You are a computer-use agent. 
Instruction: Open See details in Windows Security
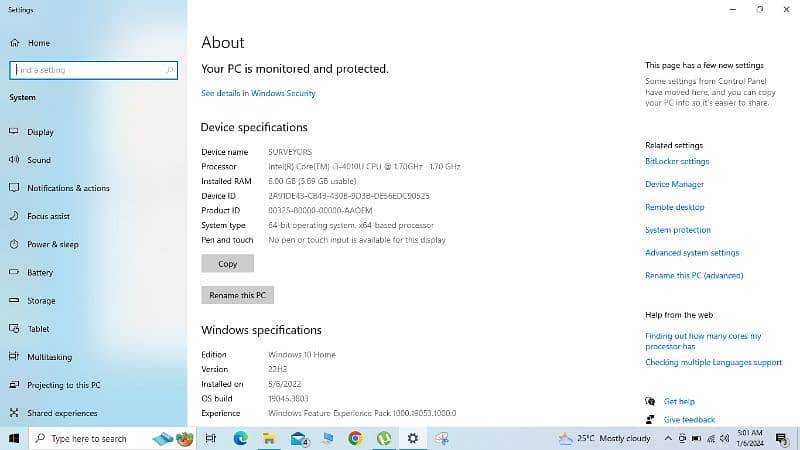point(258,93)
